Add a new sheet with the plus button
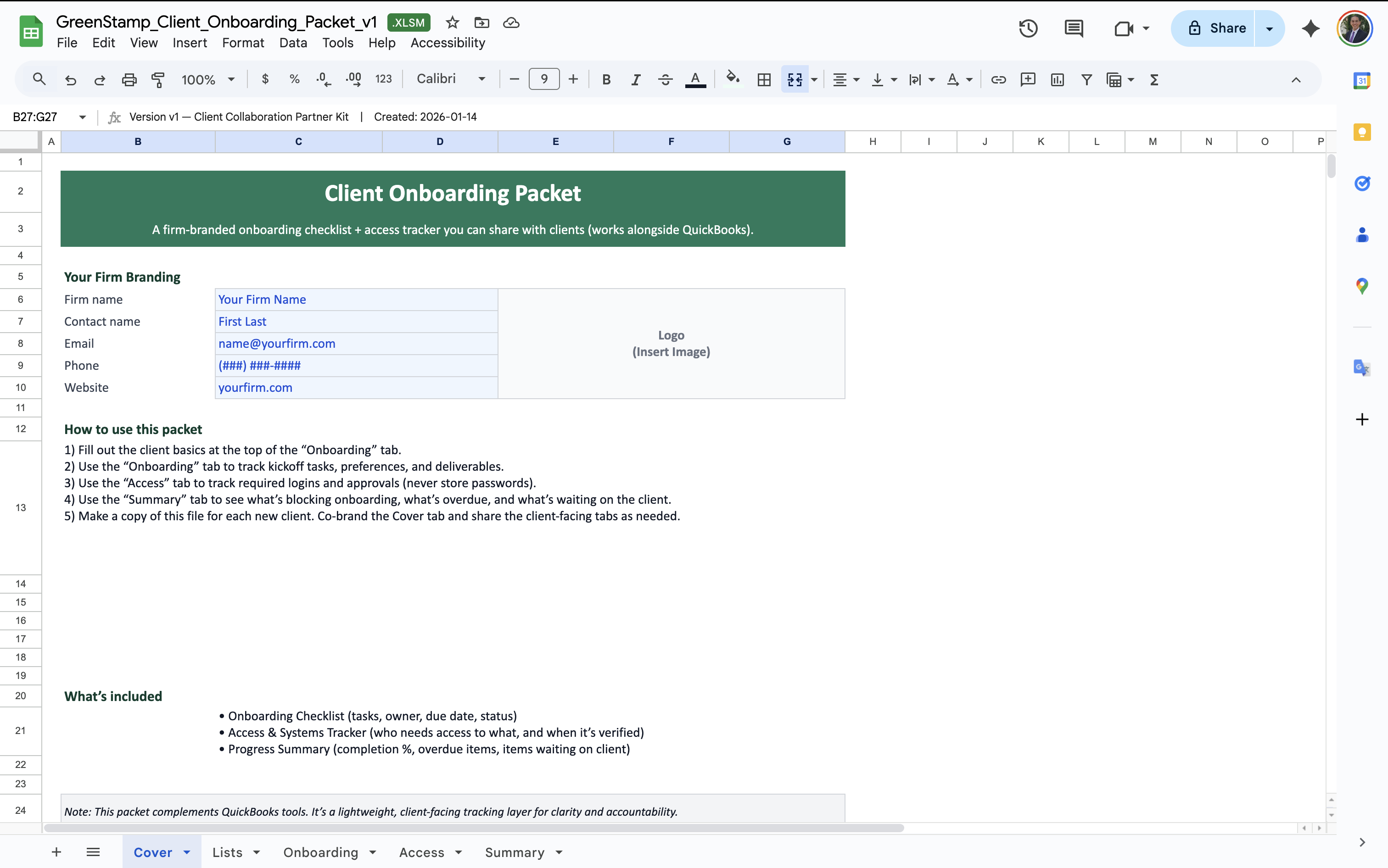Image resolution: width=1388 pixels, height=868 pixels. click(56, 852)
